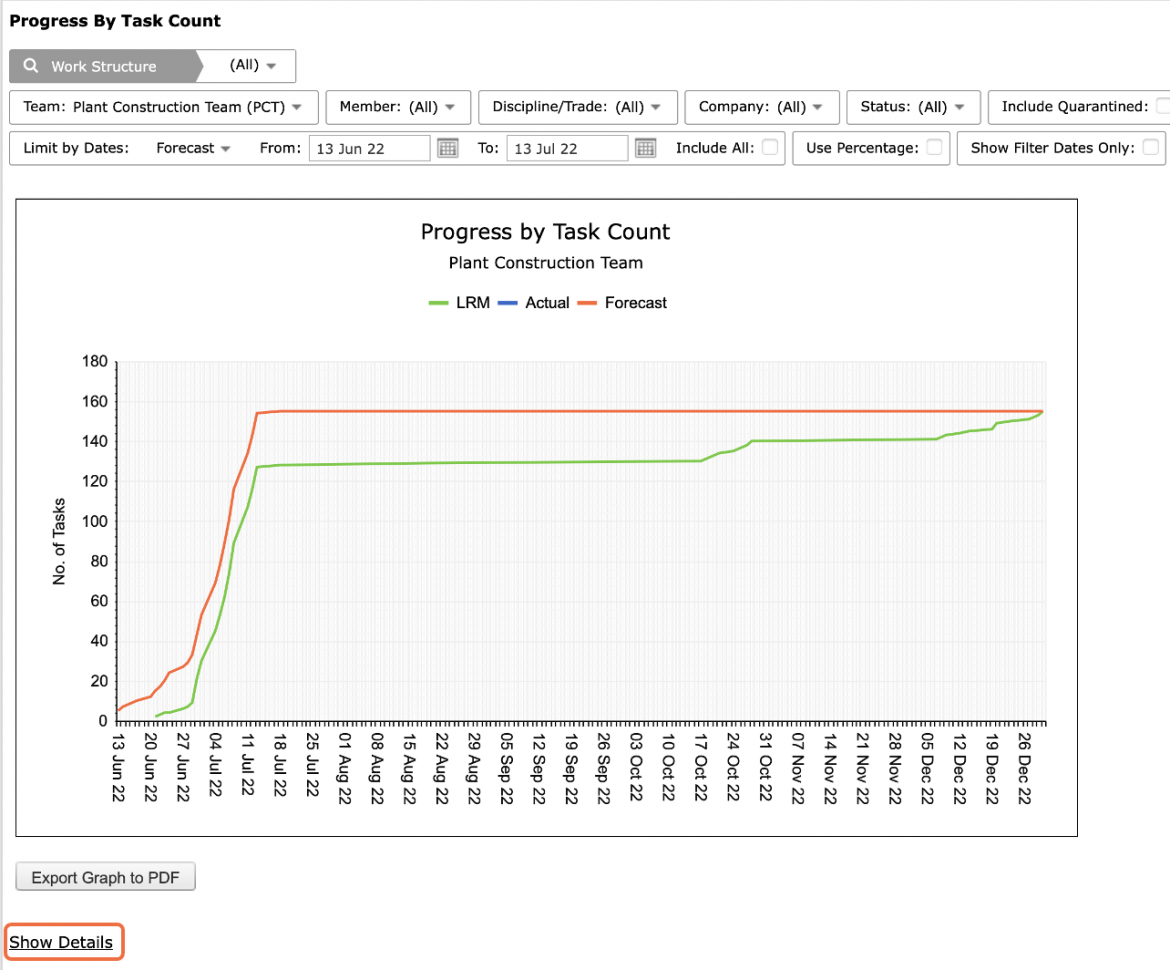This screenshot has width=1170, height=970.
Task: Expand the Status (All) dropdown
Action: tap(913, 107)
